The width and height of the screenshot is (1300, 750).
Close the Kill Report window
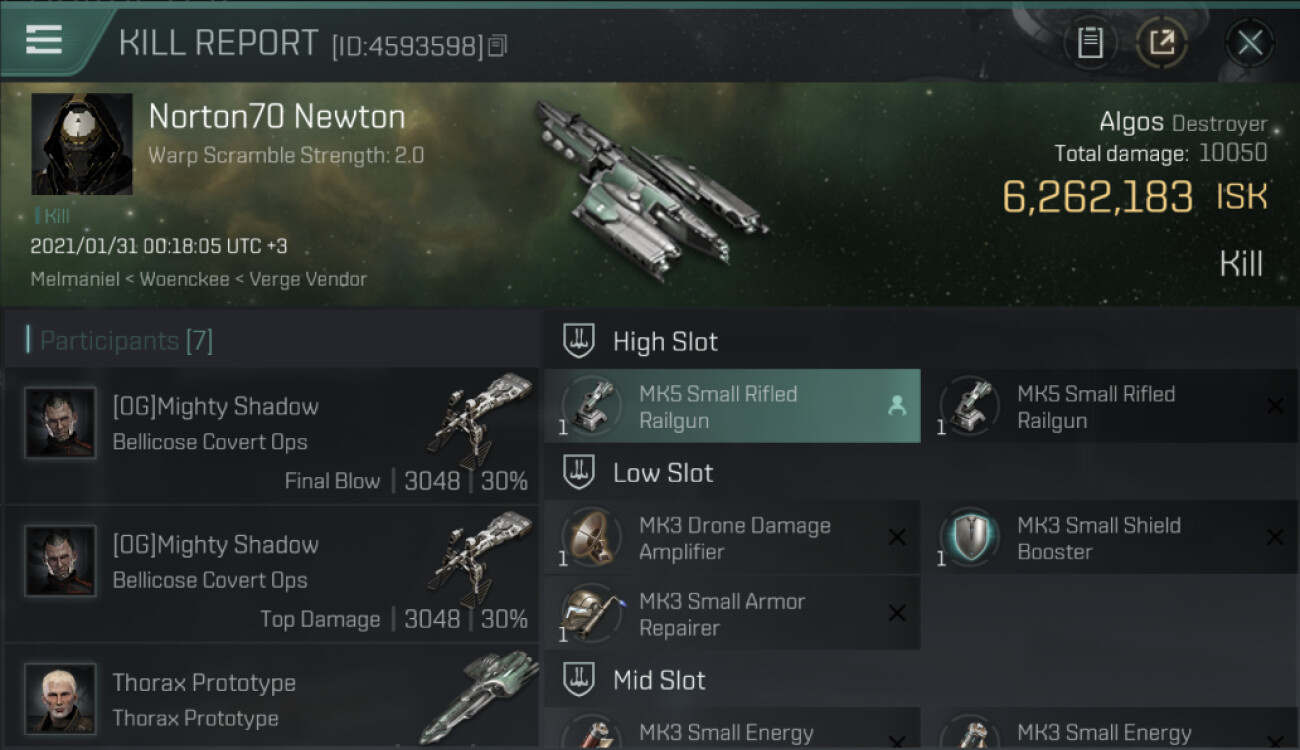tap(1250, 42)
